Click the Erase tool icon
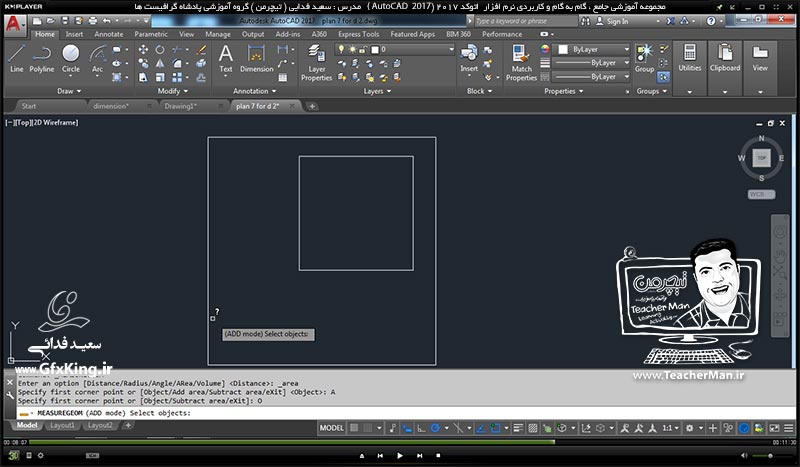This screenshot has width=800, height=467. (201, 50)
